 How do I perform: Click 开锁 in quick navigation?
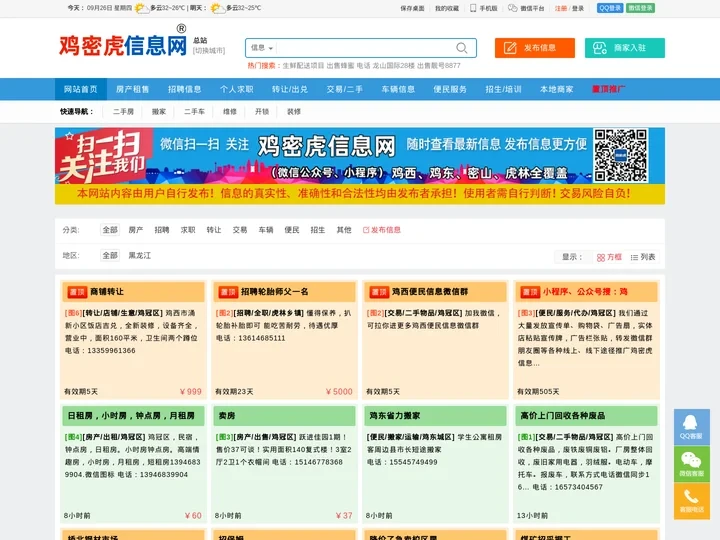(262, 112)
